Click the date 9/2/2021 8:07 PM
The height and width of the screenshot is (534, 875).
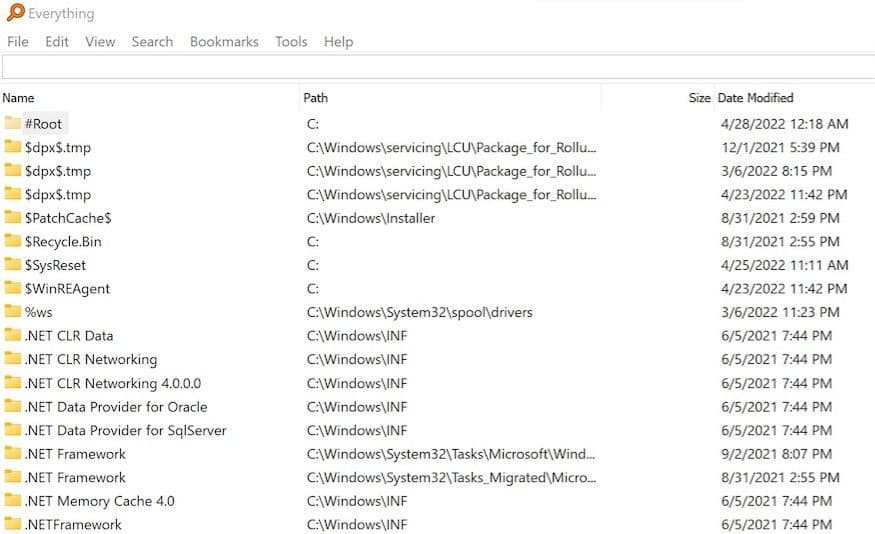pos(776,454)
